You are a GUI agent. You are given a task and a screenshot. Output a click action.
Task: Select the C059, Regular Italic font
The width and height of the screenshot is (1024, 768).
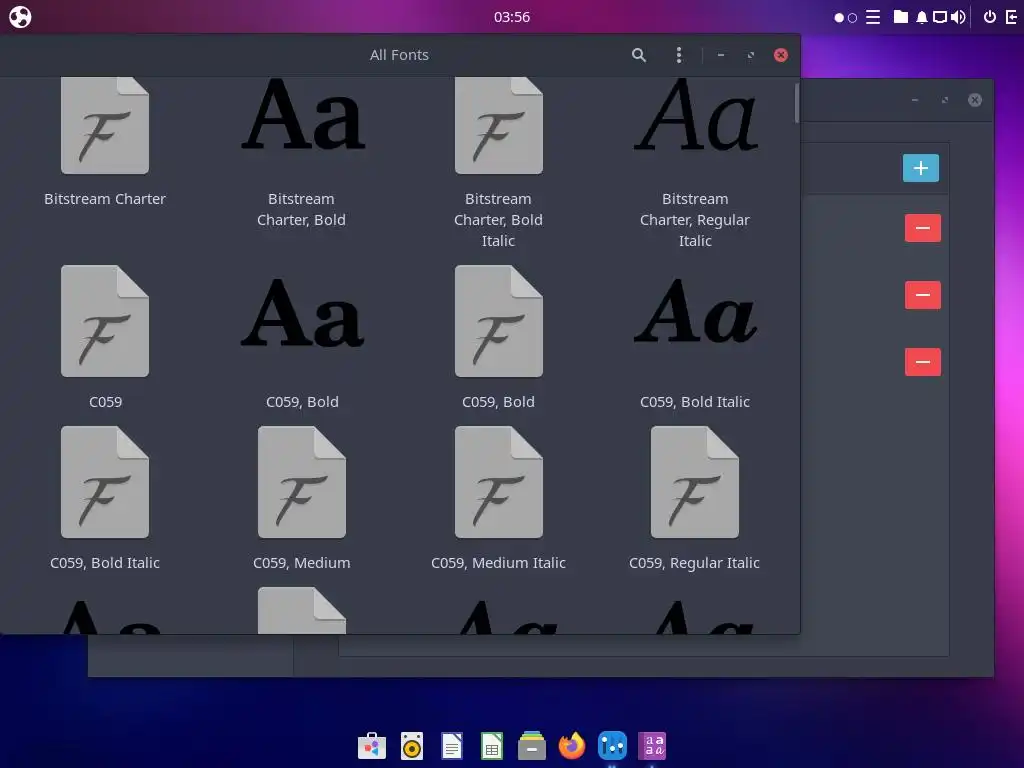pos(695,499)
